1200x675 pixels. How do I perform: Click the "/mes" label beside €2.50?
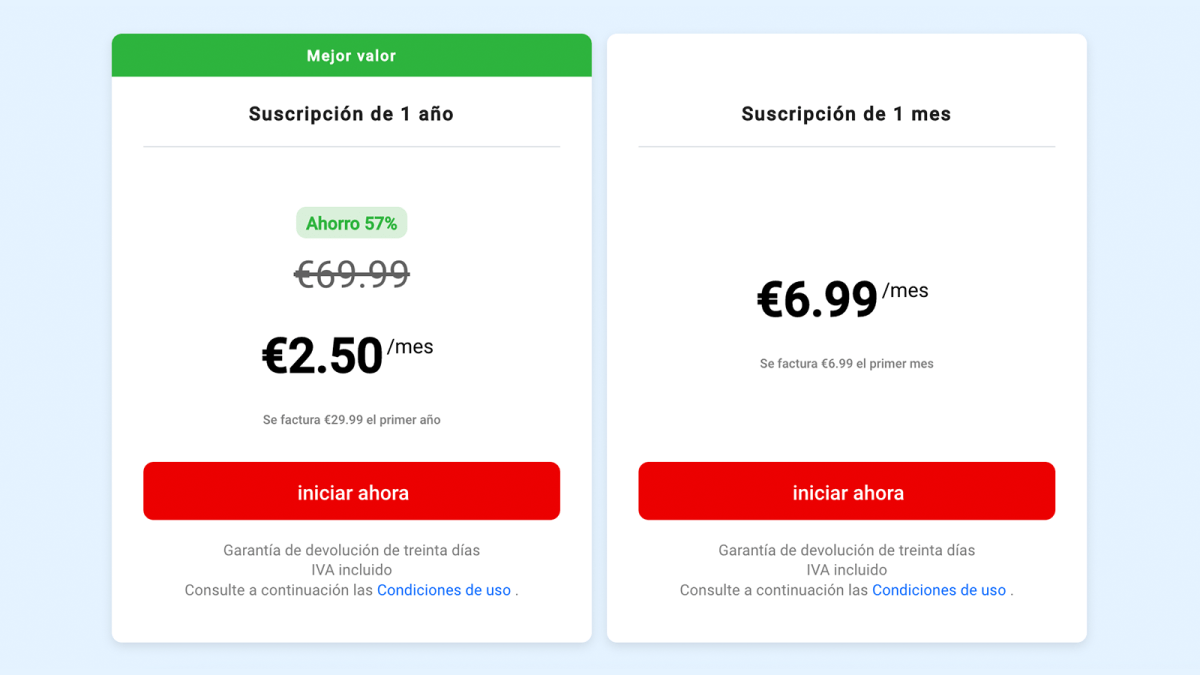(x=410, y=347)
